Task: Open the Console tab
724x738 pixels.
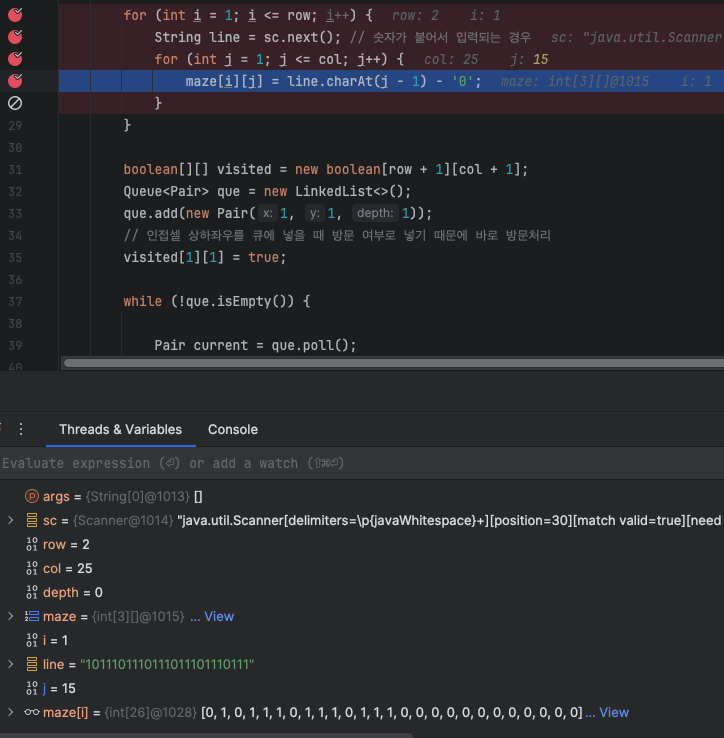Action: coord(233,429)
